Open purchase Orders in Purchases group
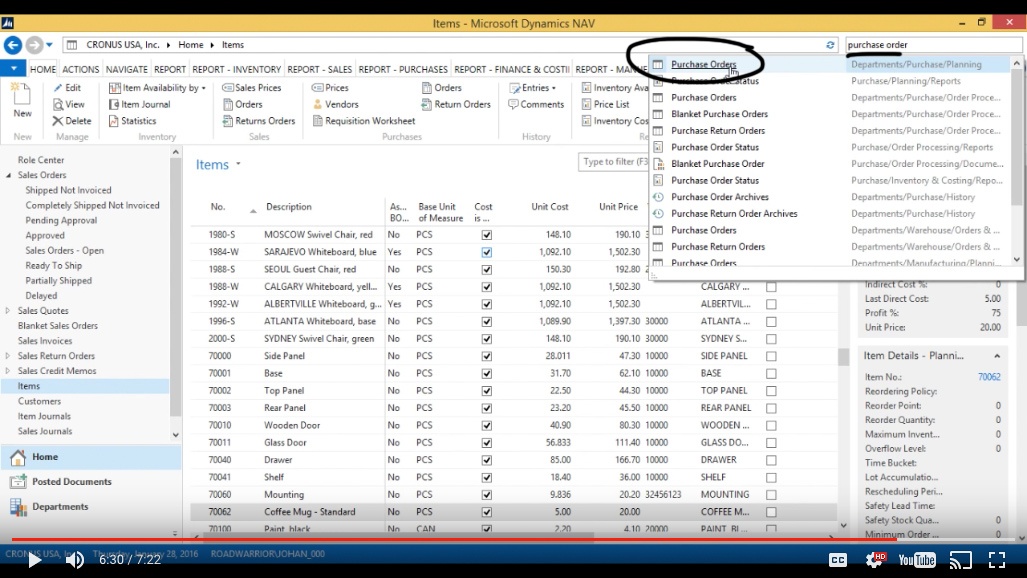Viewport: 1027px width, 578px height. click(441, 88)
